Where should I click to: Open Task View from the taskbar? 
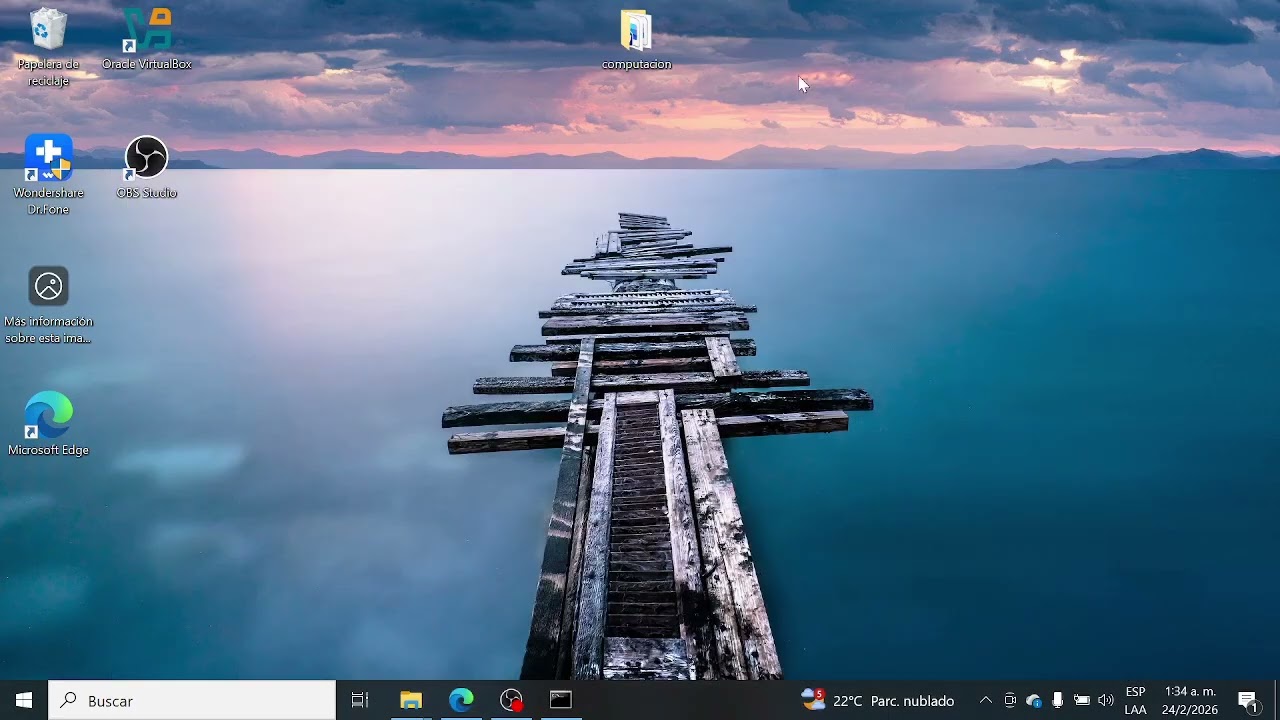pos(360,700)
